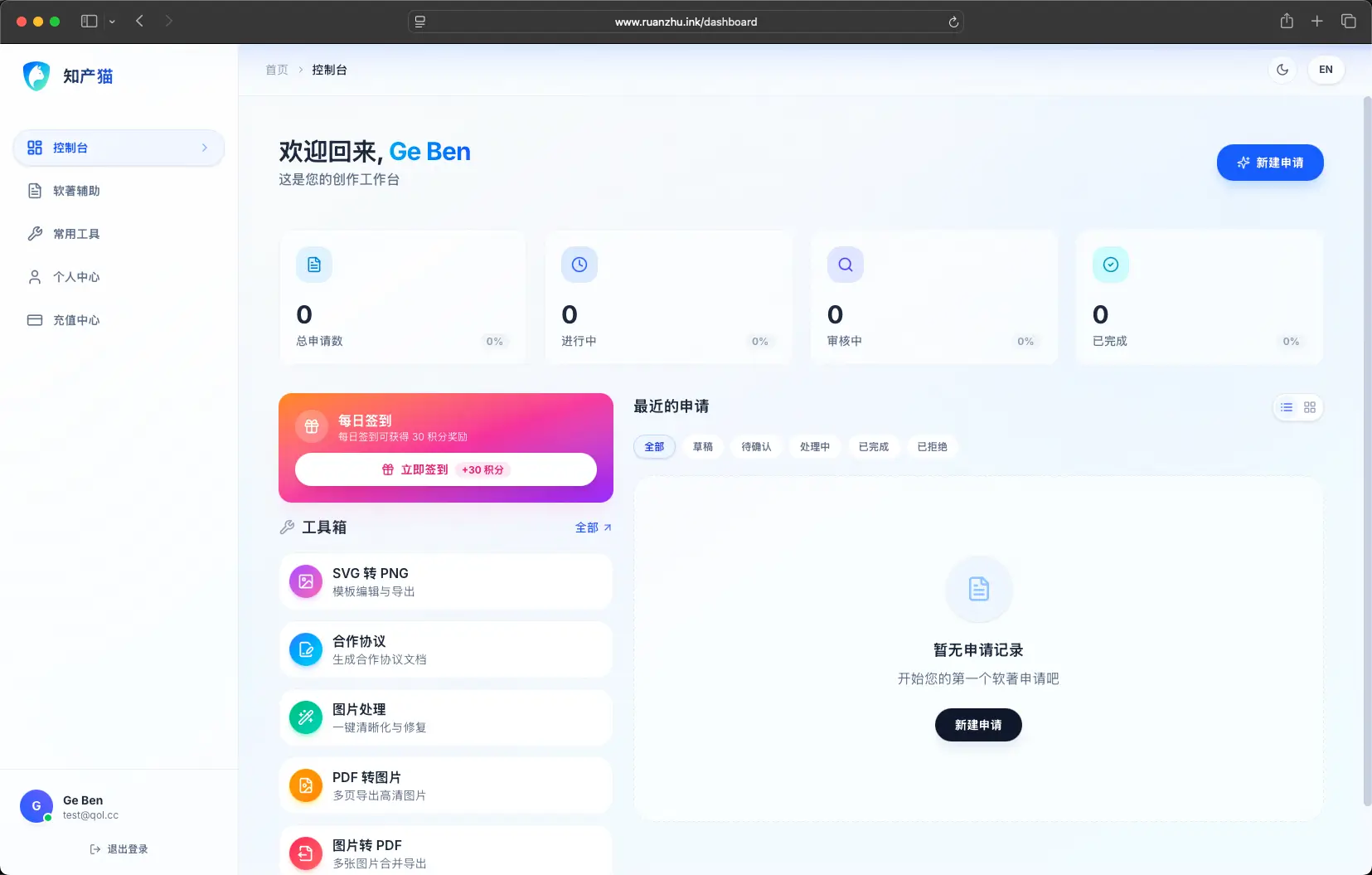Click the SVG 转 PNG tool icon
The width and height of the screenshot is (1372, 875).
coord(306,581)
